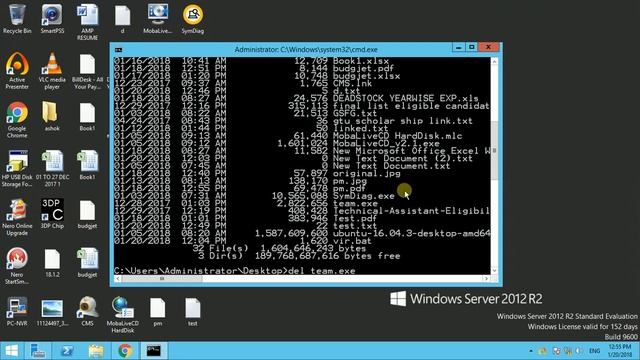The width and height of the screenshot is (640, 360).
Task: Click the 'ubuntu-16.04.3-desktop-amd64' listing entry
Action: coord(411,233)
